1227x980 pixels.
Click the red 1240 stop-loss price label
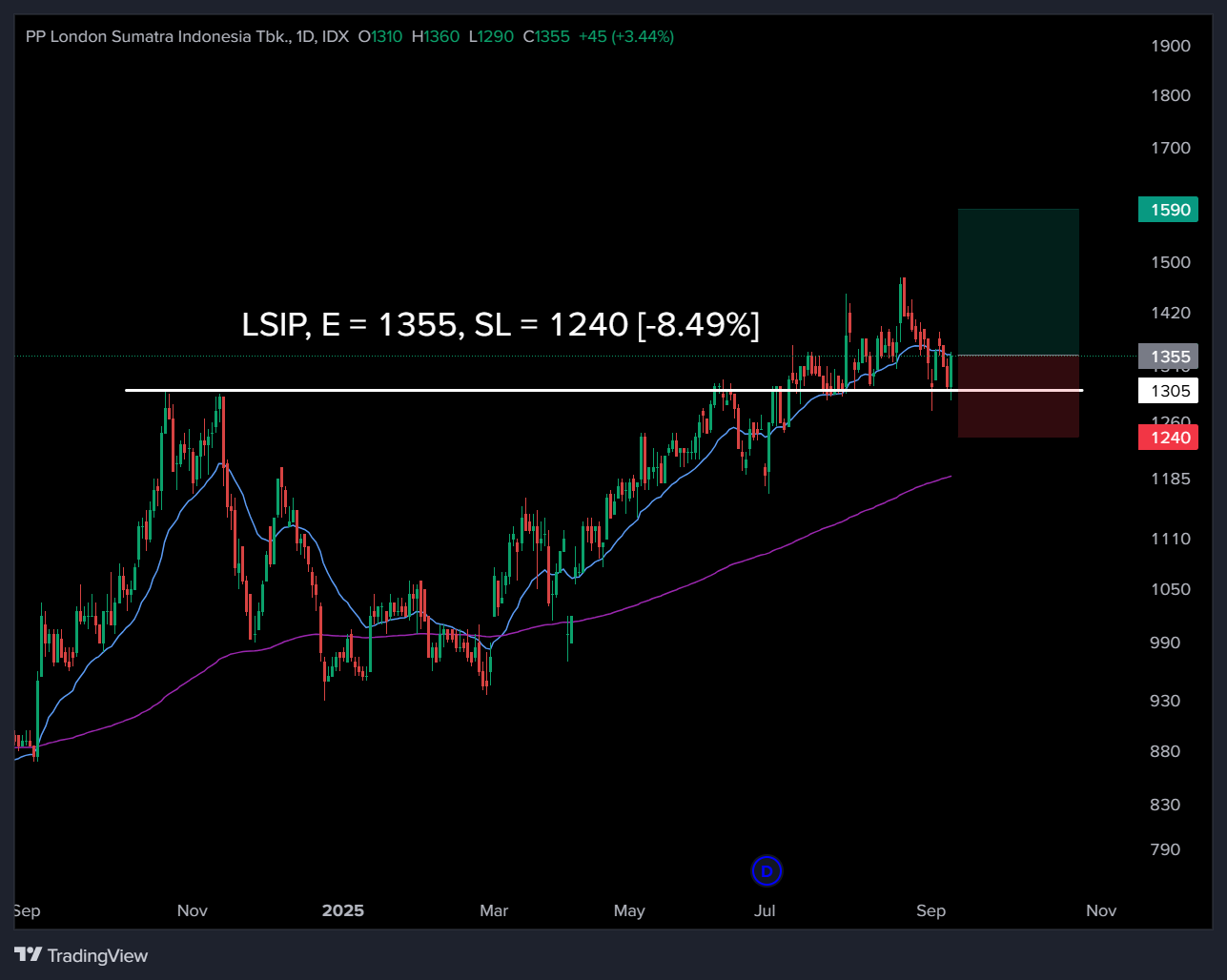(1169, 438)
